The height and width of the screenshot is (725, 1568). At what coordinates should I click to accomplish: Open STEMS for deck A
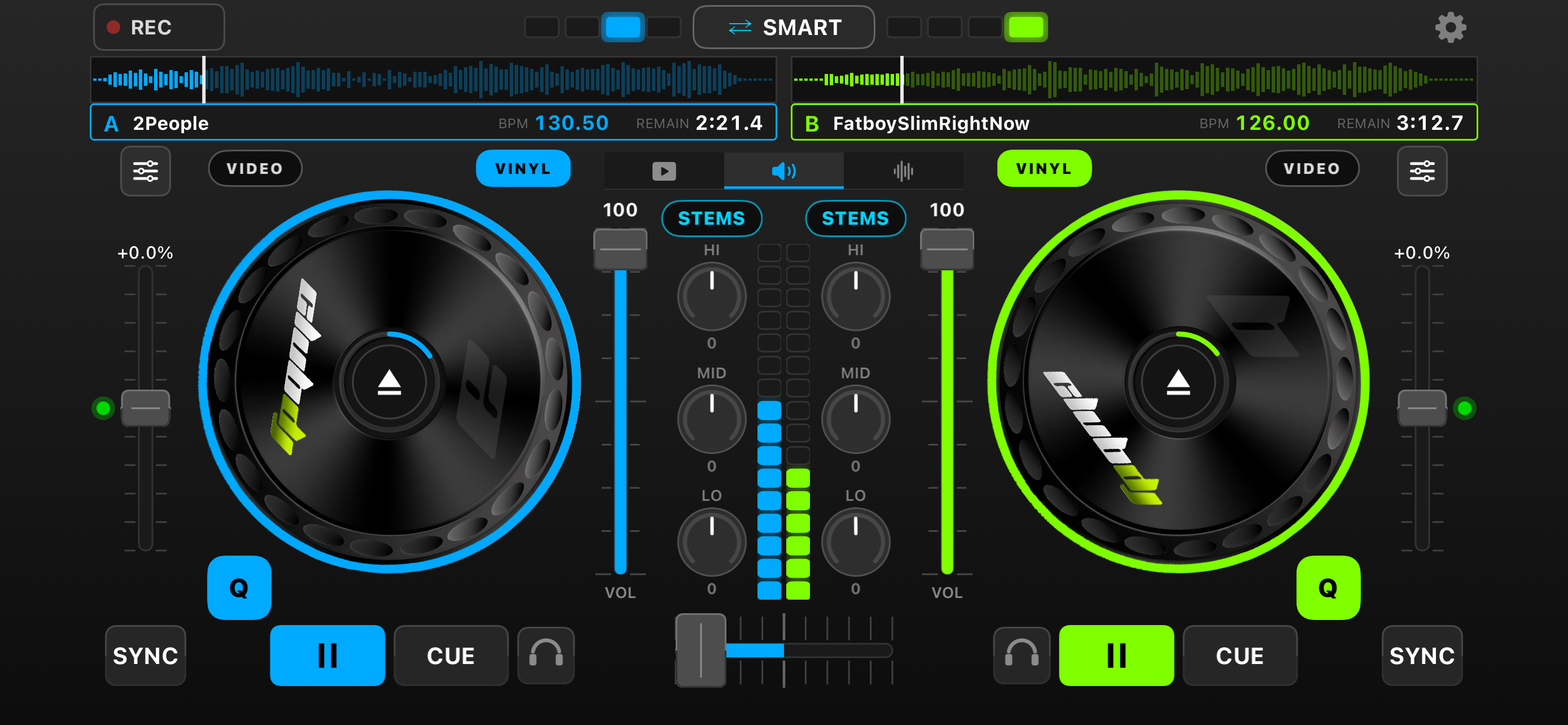[712, 218]
